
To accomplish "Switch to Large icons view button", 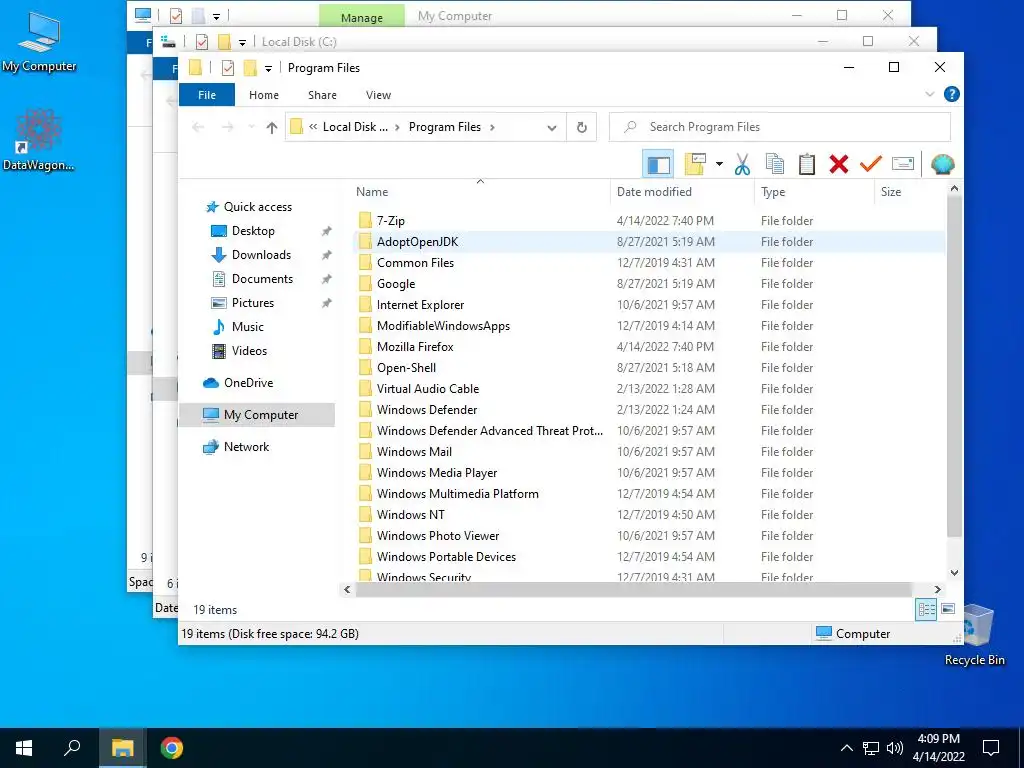I will [948, 609].
